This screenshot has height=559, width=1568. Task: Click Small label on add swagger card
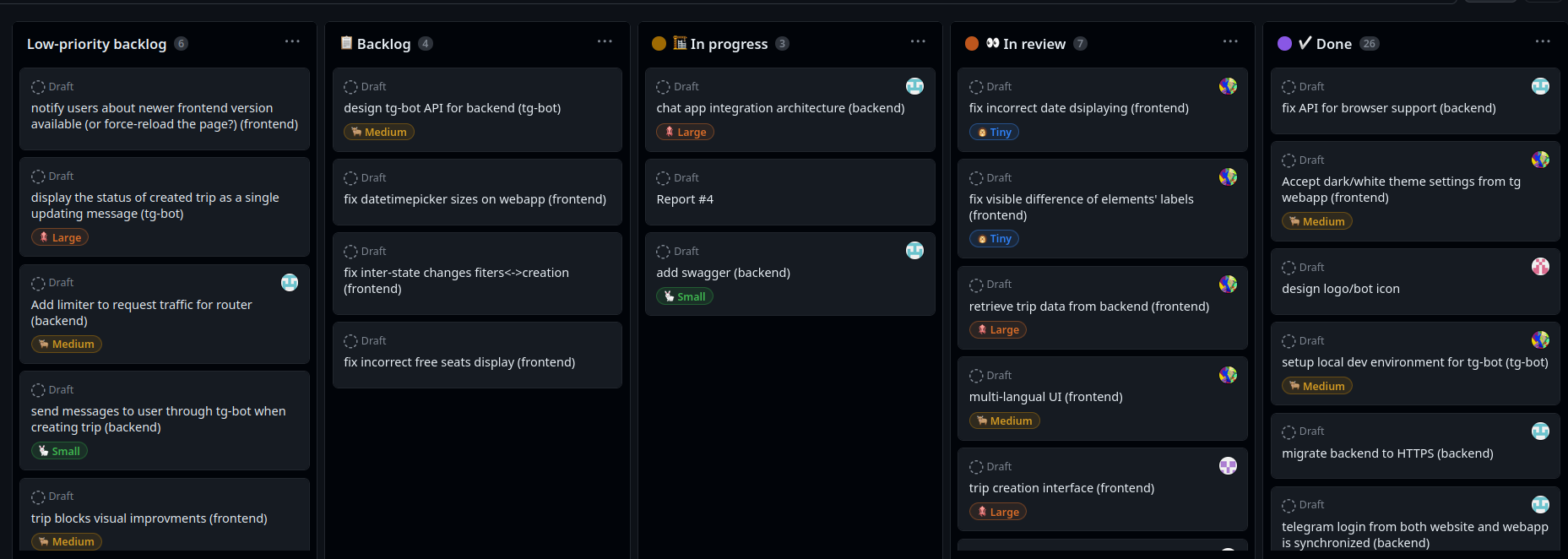coord(685,297)
